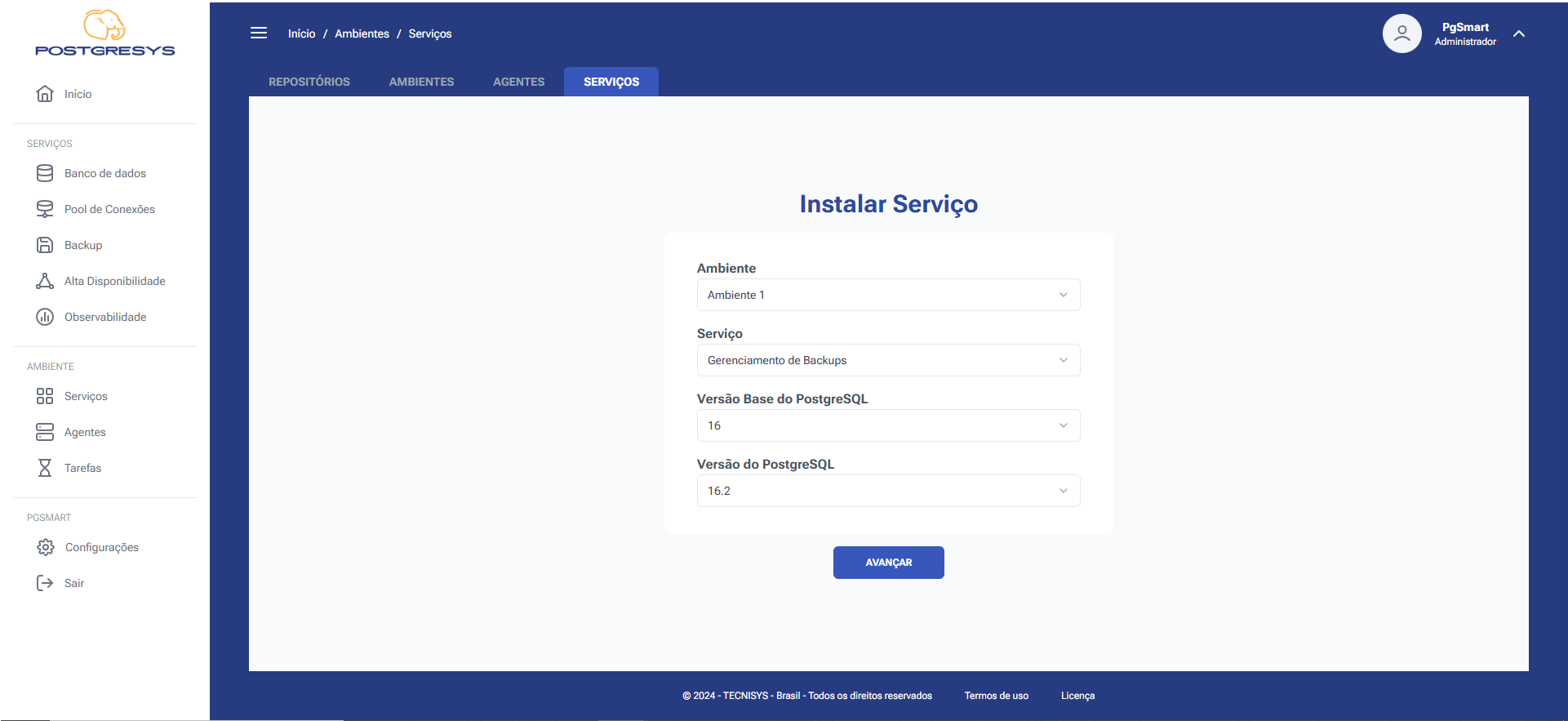Screen dimensions: 1568x721
Task: Click Sair to log out
Action: (74, 583)
